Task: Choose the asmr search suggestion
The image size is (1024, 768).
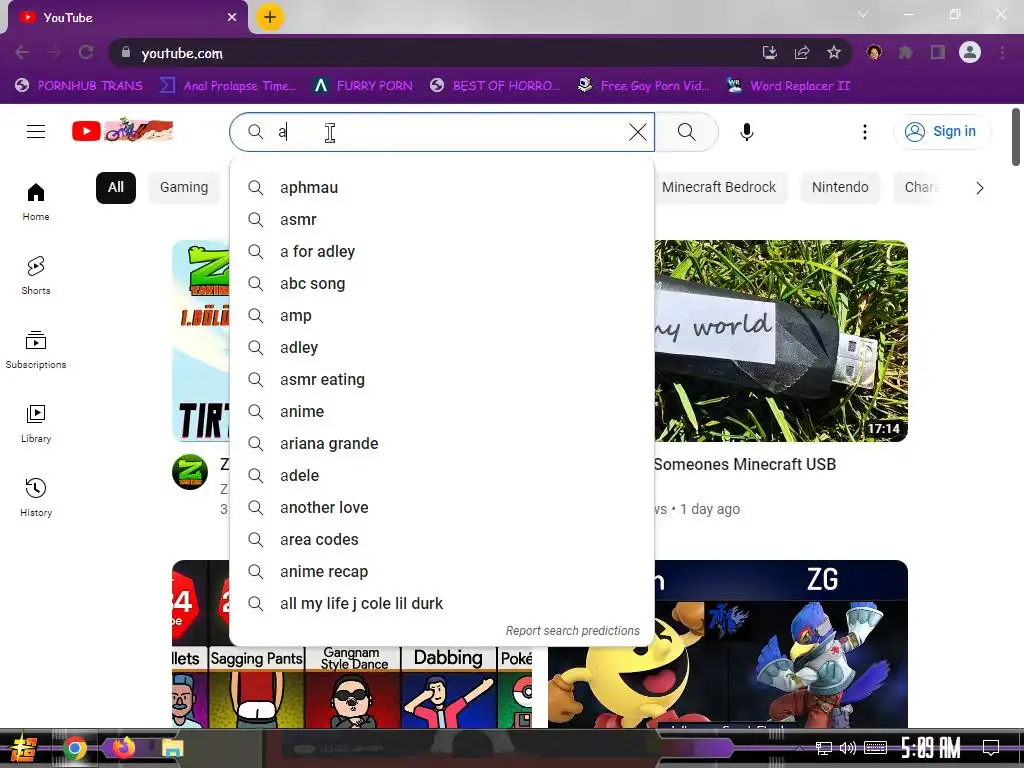Action: pos(442,219)
